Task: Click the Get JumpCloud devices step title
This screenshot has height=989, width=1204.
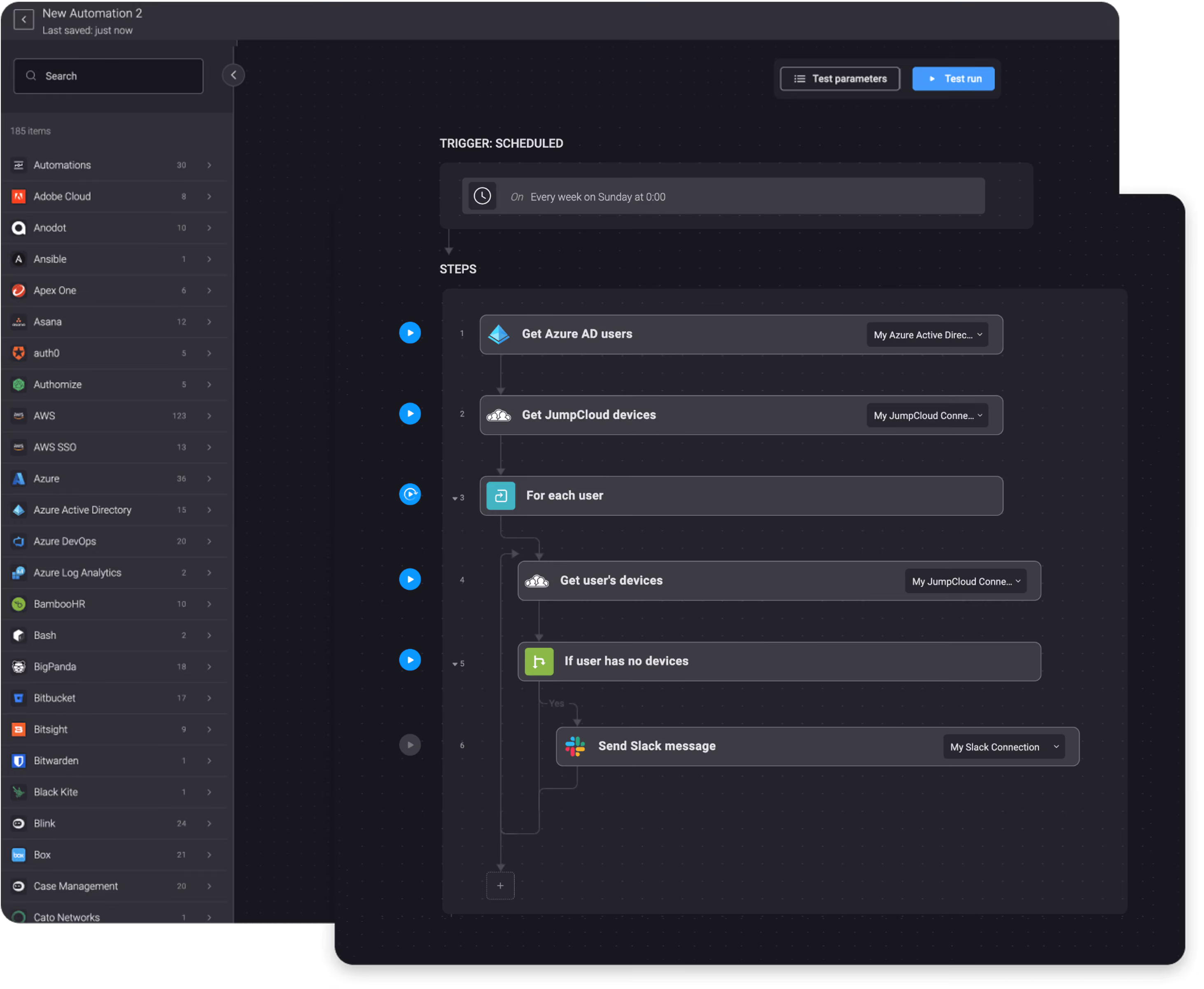Action: pos(590,415)
